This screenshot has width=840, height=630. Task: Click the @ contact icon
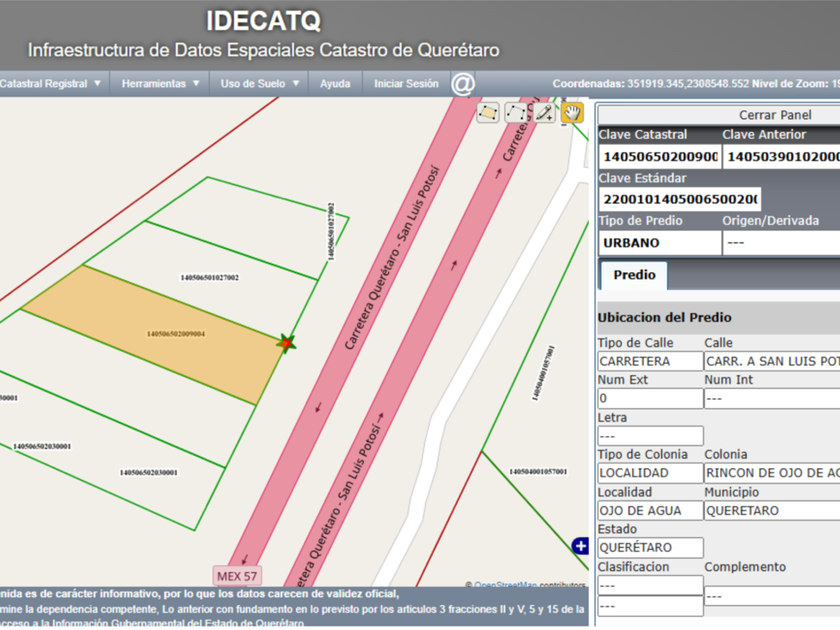point(462,84)
